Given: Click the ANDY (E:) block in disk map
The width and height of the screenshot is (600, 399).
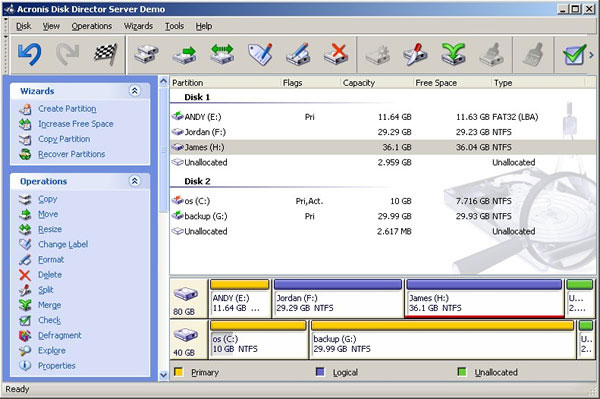Looking at the screenshot, I should tap(240, 298).
